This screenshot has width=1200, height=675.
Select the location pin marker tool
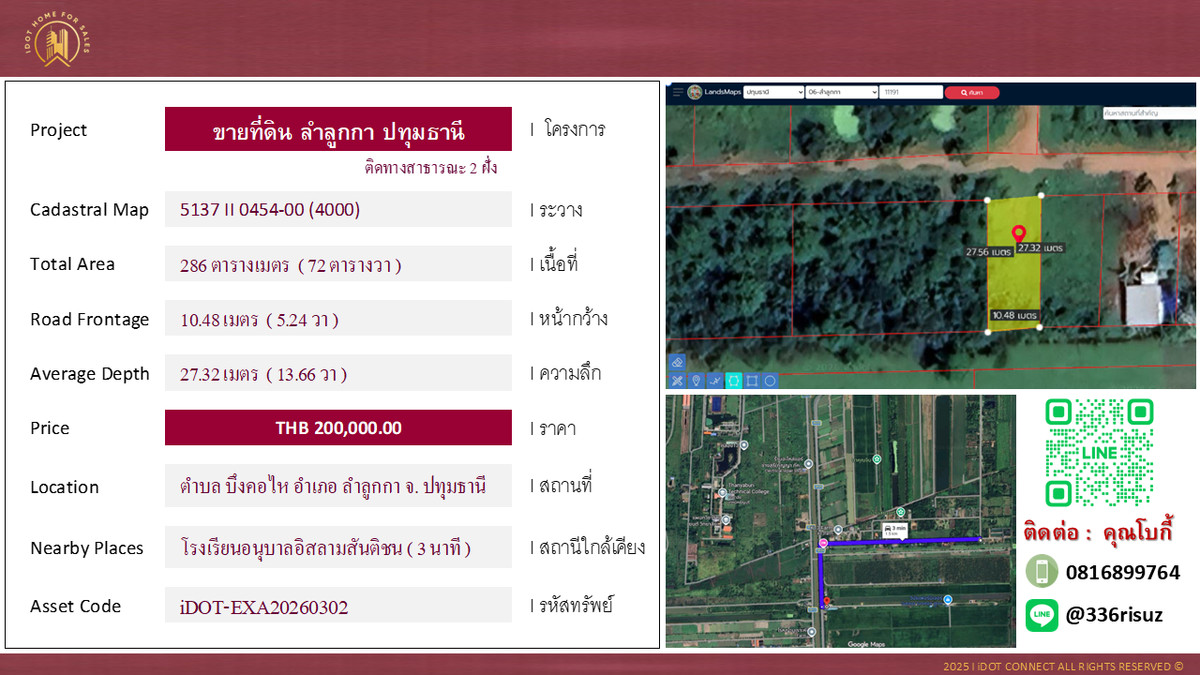696,380
